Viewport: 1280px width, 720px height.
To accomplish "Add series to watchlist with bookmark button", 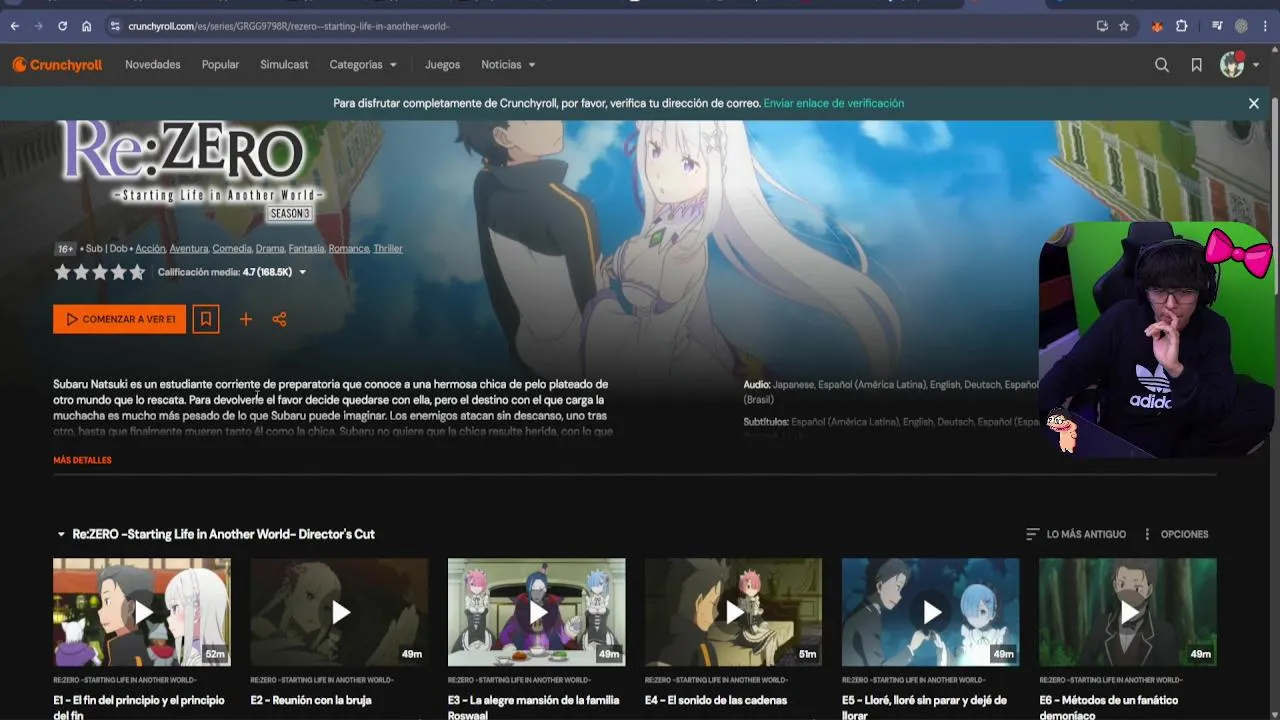I will (206, 319).
